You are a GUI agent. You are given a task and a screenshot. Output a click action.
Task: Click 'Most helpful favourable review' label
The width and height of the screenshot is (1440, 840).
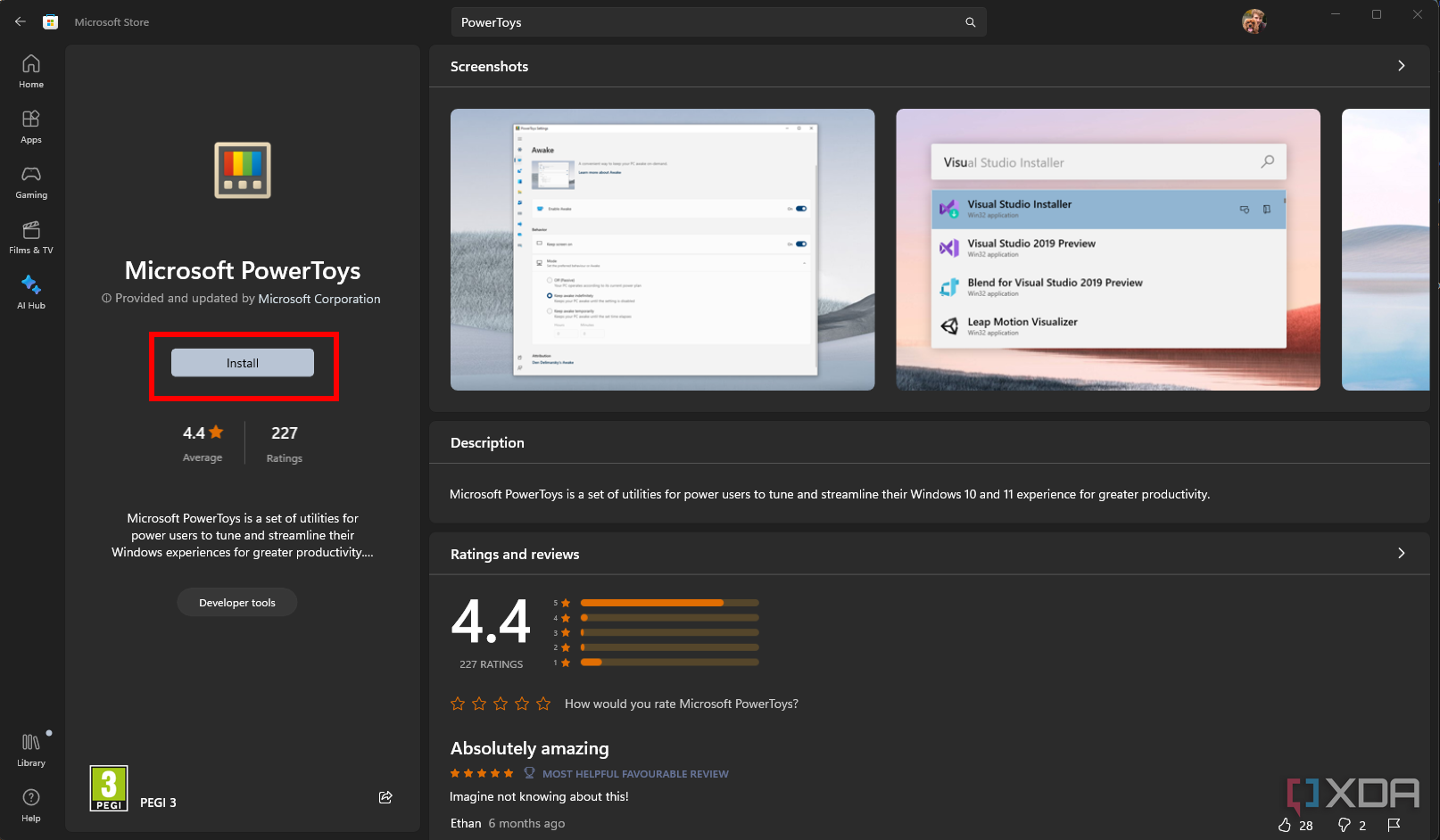pyautogui.click(x=635, y=774)
